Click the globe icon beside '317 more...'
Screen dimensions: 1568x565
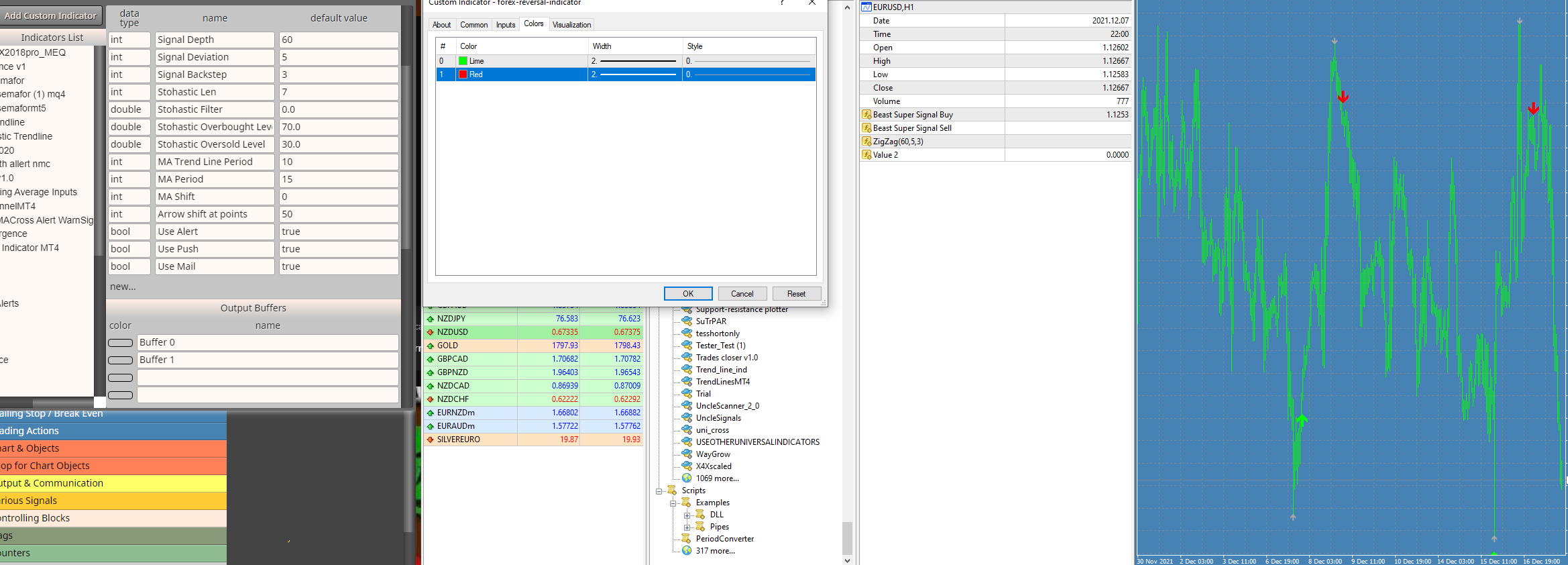pos(687,551)
